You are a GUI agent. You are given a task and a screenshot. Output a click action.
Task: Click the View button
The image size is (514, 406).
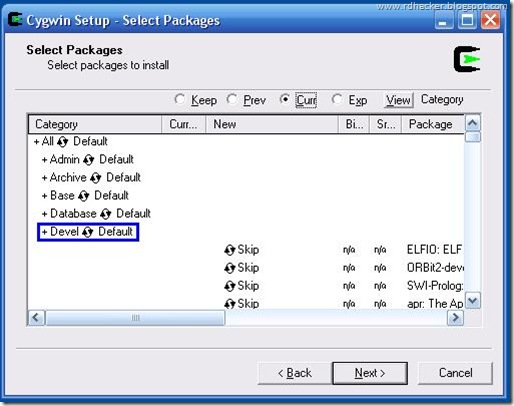[x=398, y=100]
